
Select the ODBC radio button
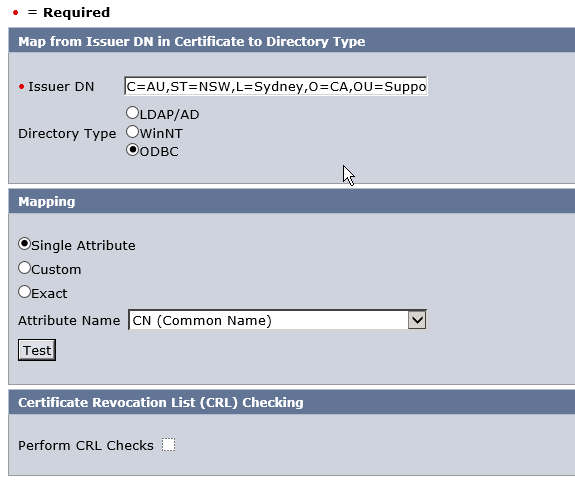[132, 150]
